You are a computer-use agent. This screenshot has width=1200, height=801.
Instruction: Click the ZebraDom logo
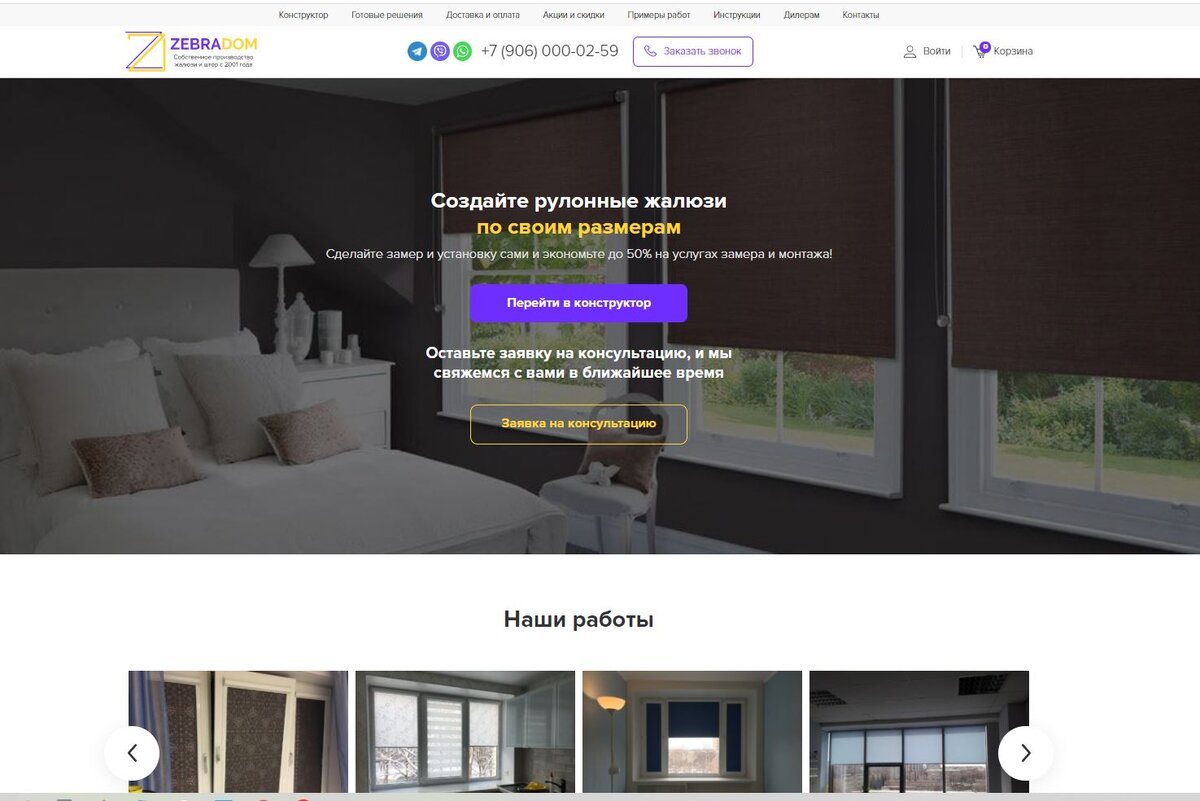pyautogui.click(x=190, y=51)
